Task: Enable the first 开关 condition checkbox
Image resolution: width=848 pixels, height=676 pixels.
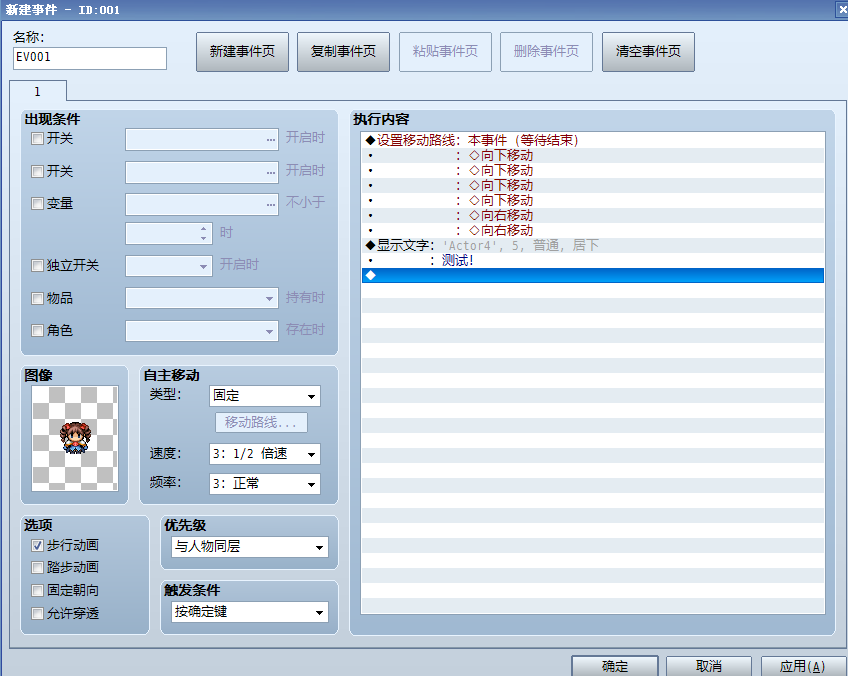Action: [x=37, y=138]
